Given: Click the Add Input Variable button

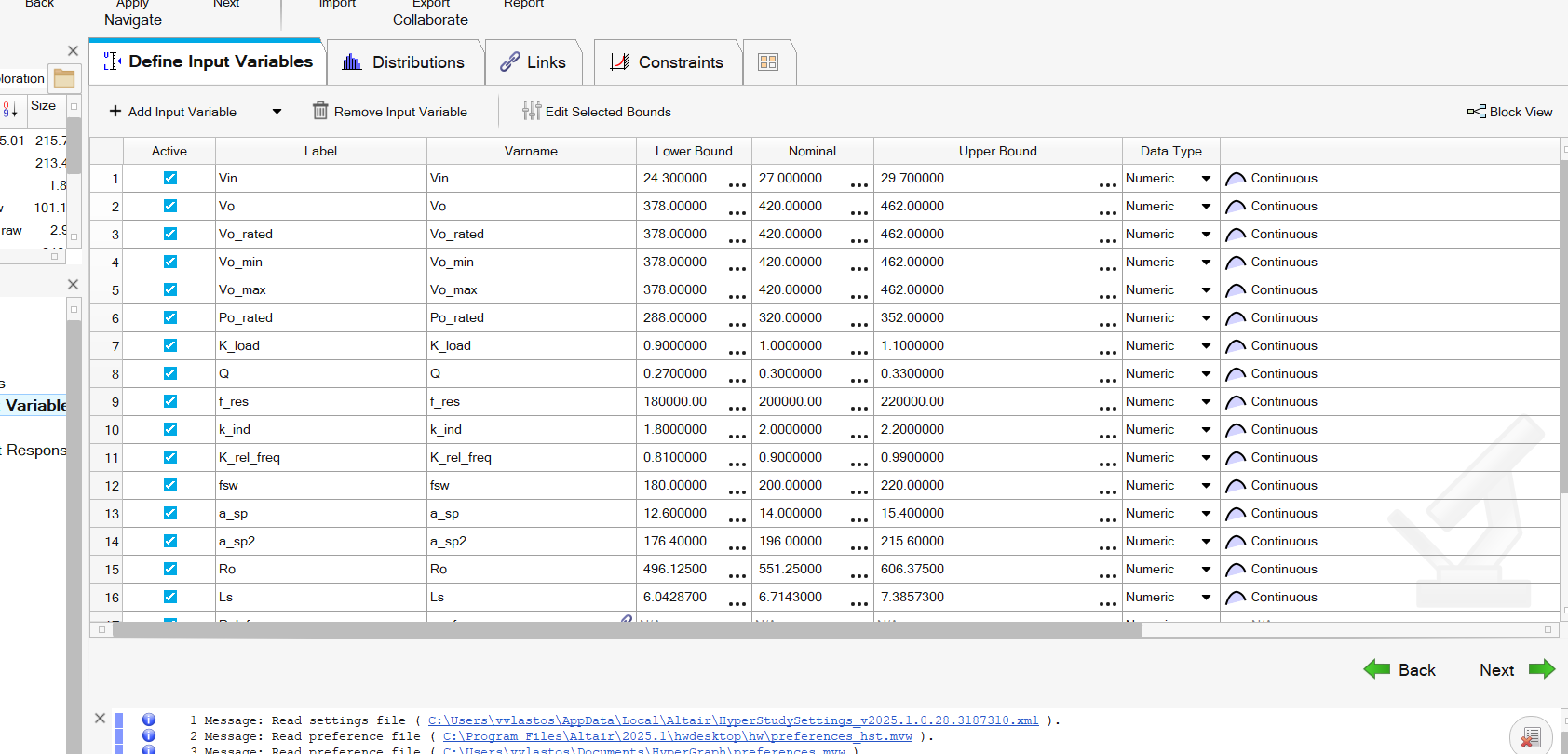Looking at the screenshot, I should click(x=173, y=112).
